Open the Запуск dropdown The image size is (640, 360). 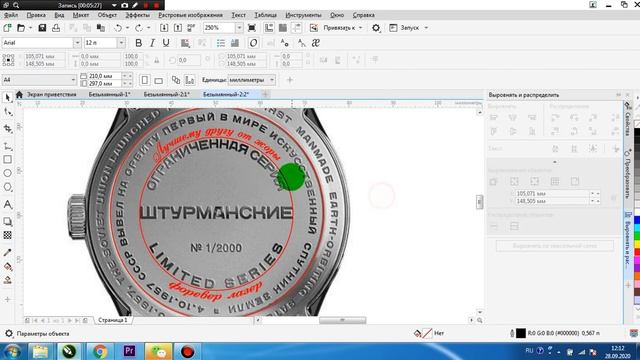pos(427,28)
